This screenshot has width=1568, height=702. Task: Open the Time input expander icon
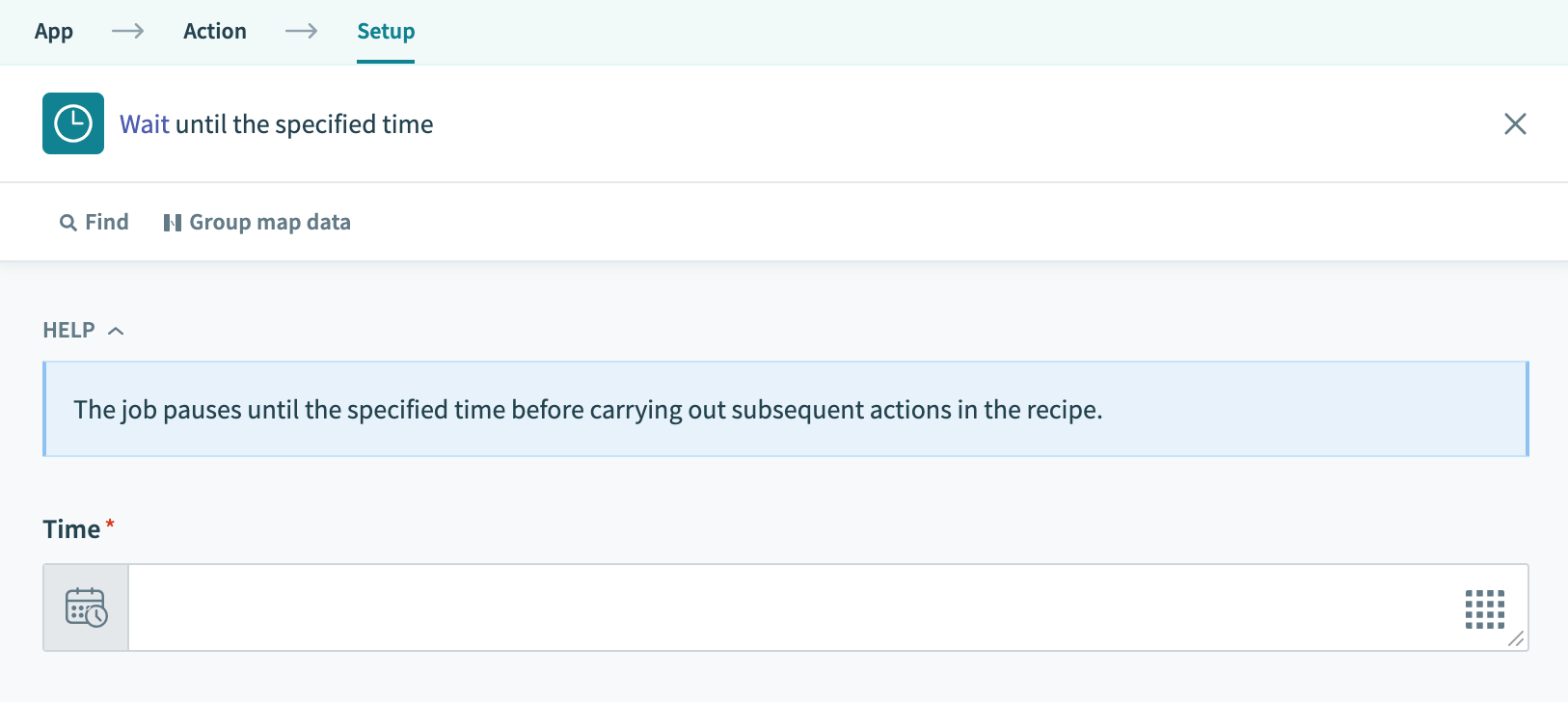tap(1518, 638)
